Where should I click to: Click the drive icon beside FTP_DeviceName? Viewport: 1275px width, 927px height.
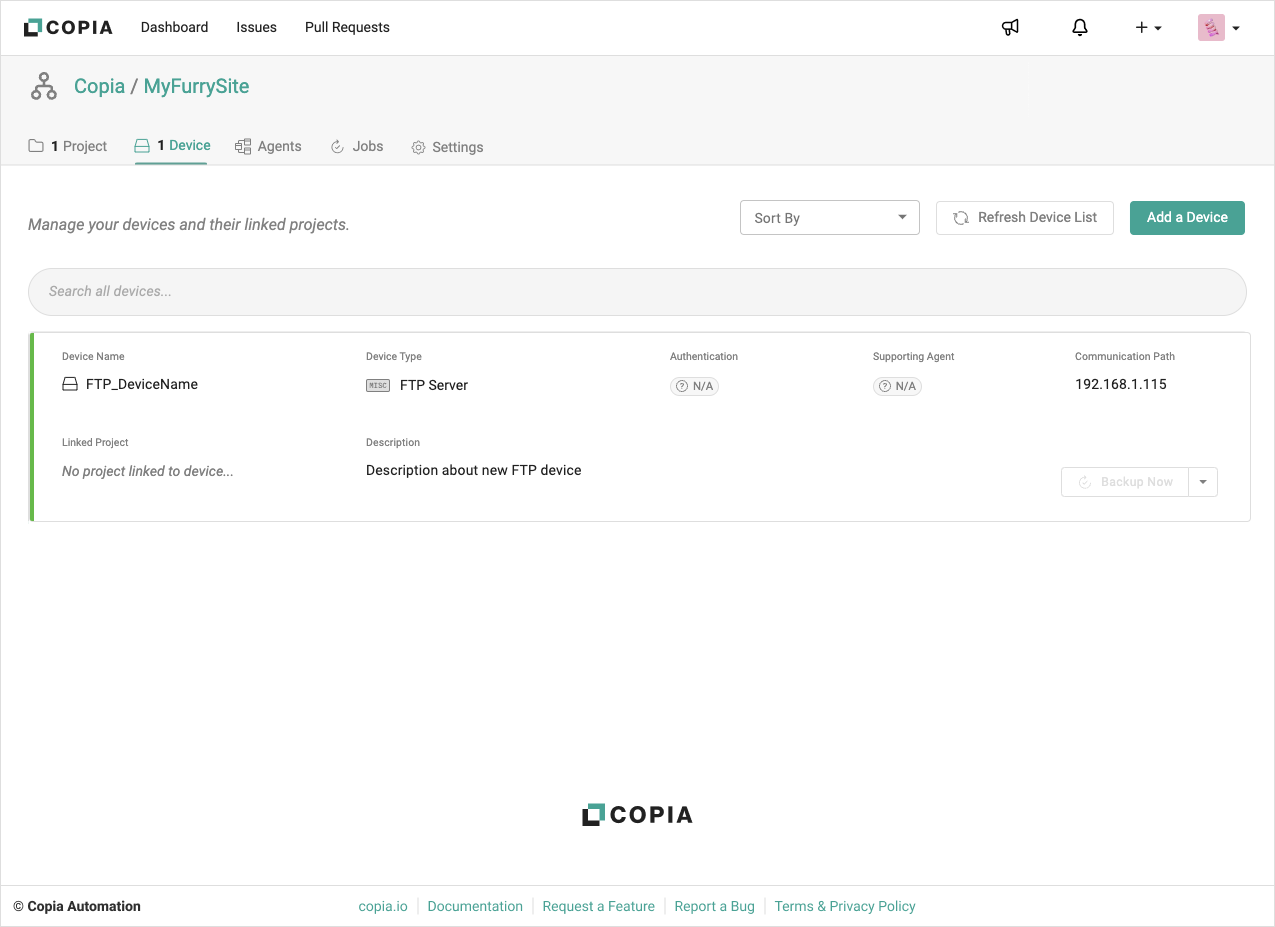[70, 384]
